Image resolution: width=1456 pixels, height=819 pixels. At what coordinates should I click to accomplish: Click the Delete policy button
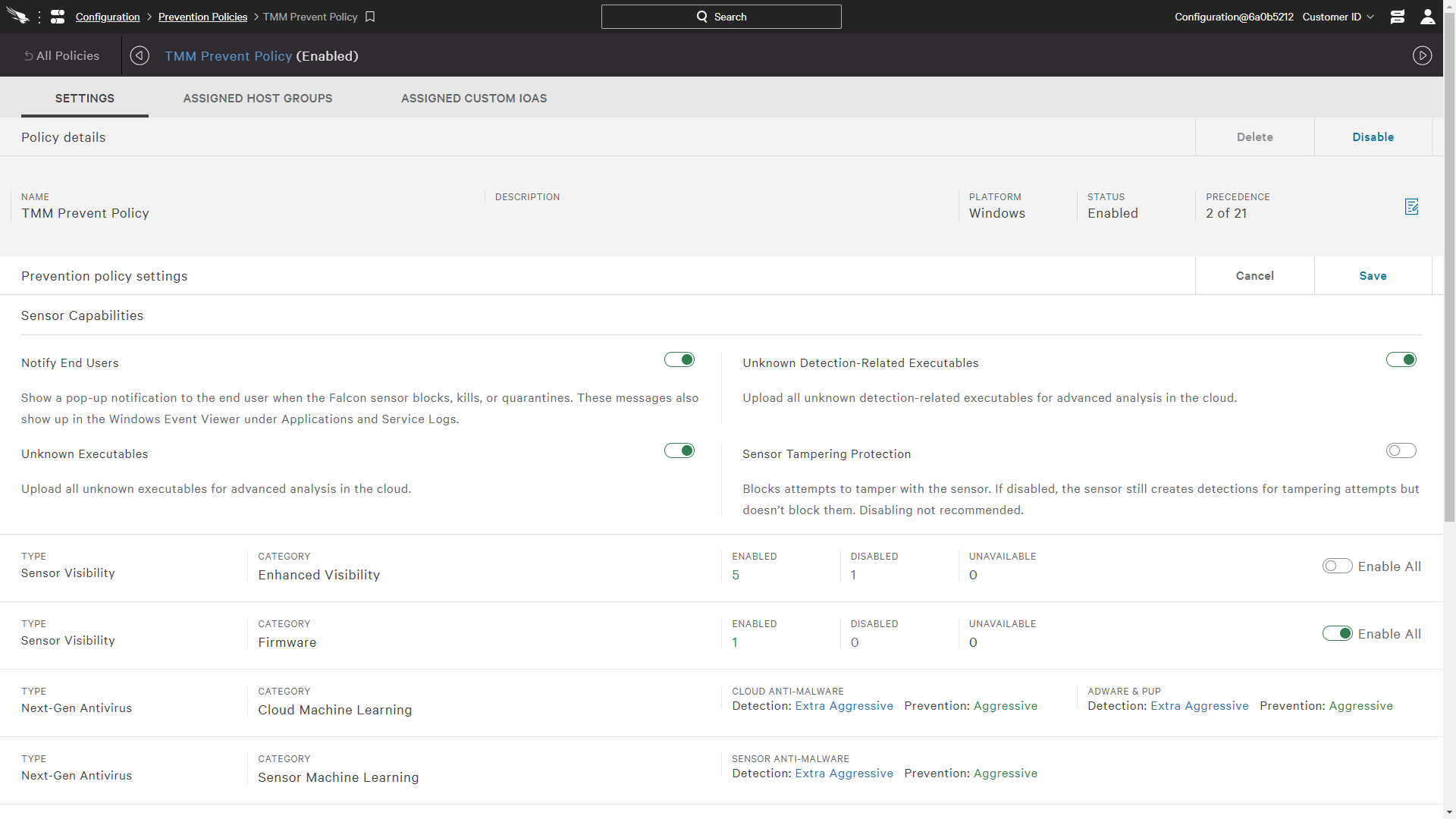(1255, 137)
